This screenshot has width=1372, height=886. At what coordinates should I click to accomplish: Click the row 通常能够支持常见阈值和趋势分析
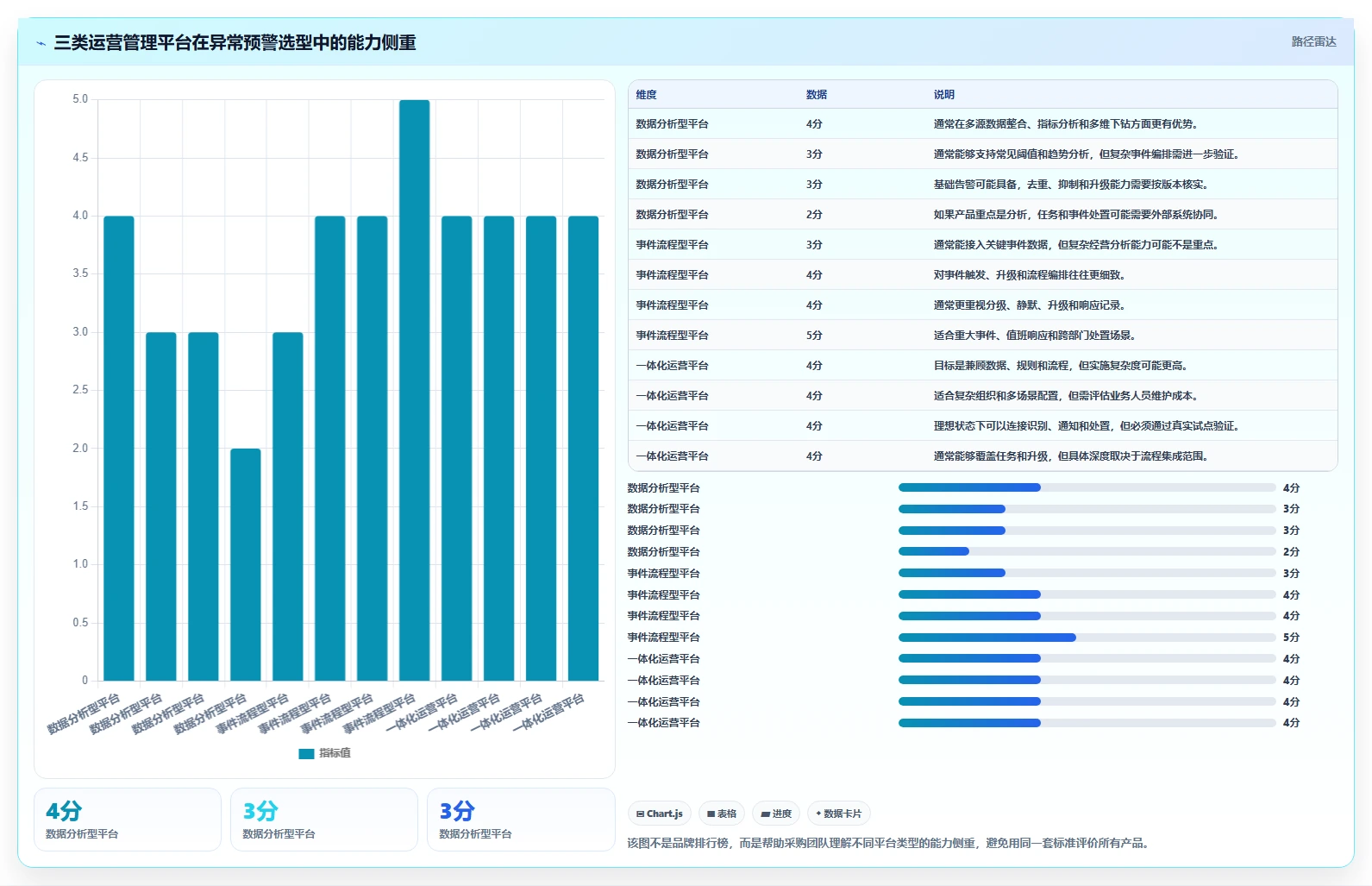tap(983, 154)
